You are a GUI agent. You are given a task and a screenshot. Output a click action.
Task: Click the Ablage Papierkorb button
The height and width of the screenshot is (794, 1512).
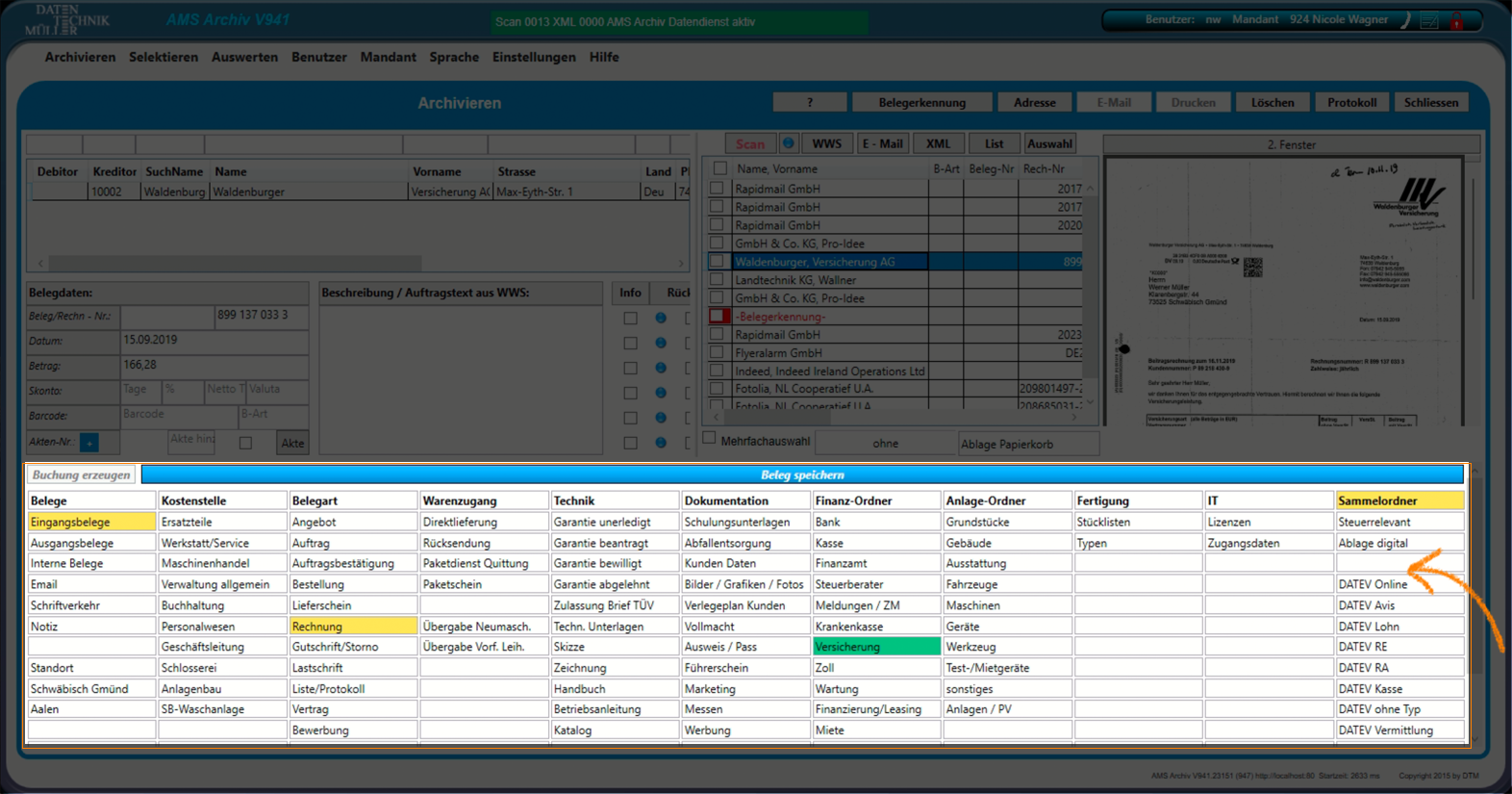(1027, 444)
